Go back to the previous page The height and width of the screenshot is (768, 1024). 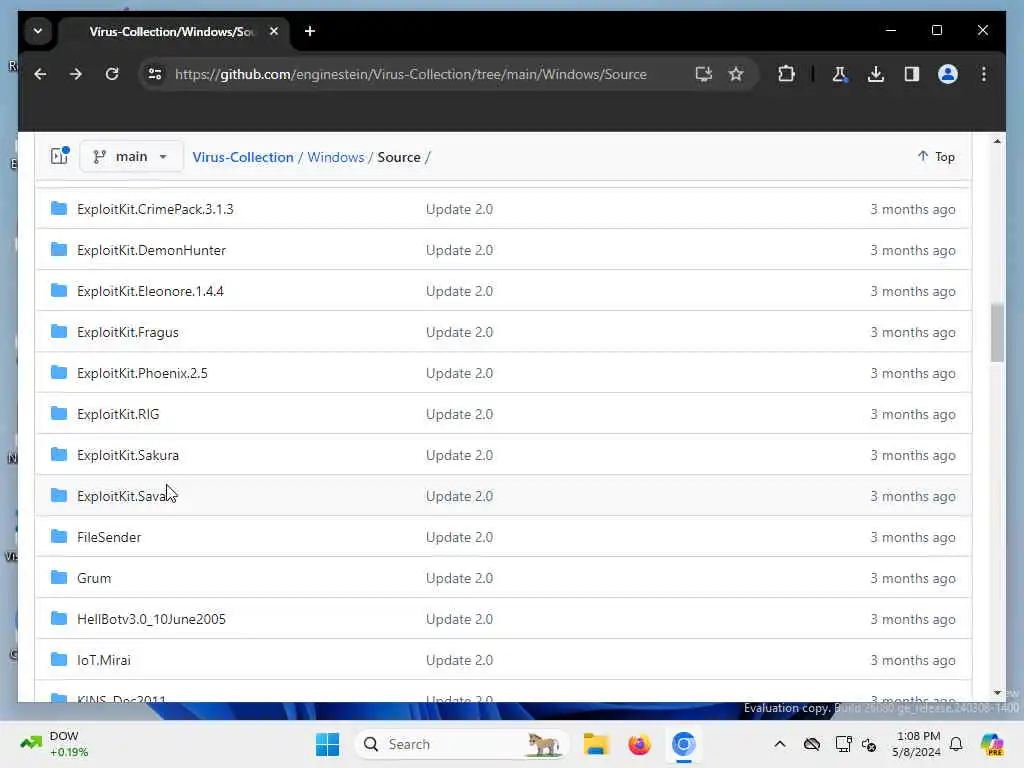pyautogui.click(x=40, y=74)
